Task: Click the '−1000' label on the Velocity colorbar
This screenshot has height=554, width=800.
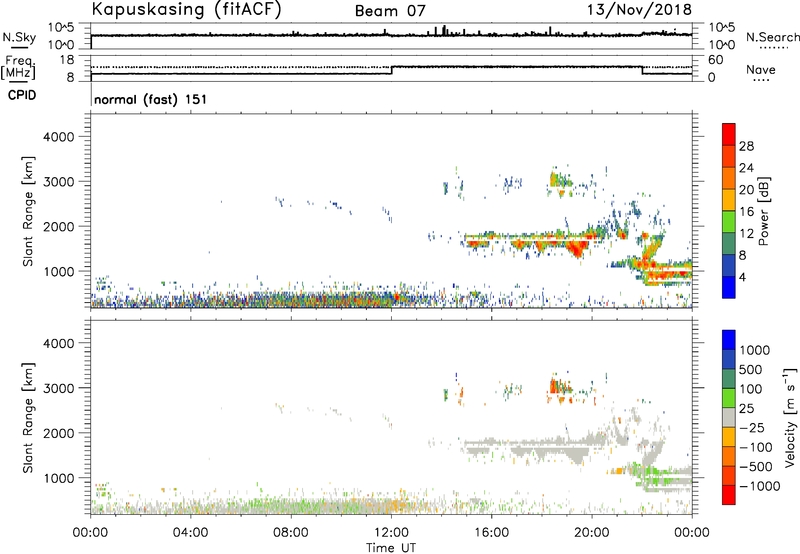Action: (x=759, y=486)
